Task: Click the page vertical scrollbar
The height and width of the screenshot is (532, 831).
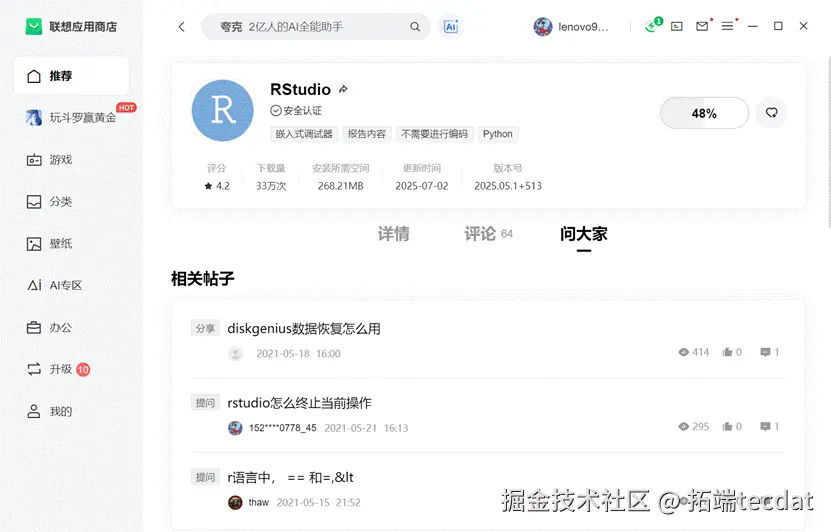Action: click(x=829, y=143)
